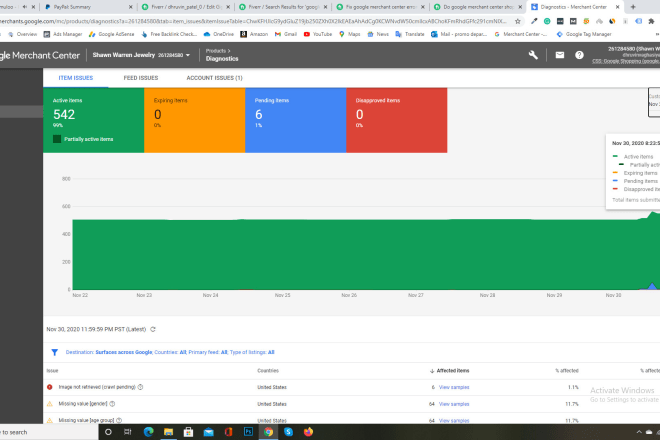The image size is (660, 440).
Task: Switch to Fix google merchant center browser tab
Action: (380, 7)
